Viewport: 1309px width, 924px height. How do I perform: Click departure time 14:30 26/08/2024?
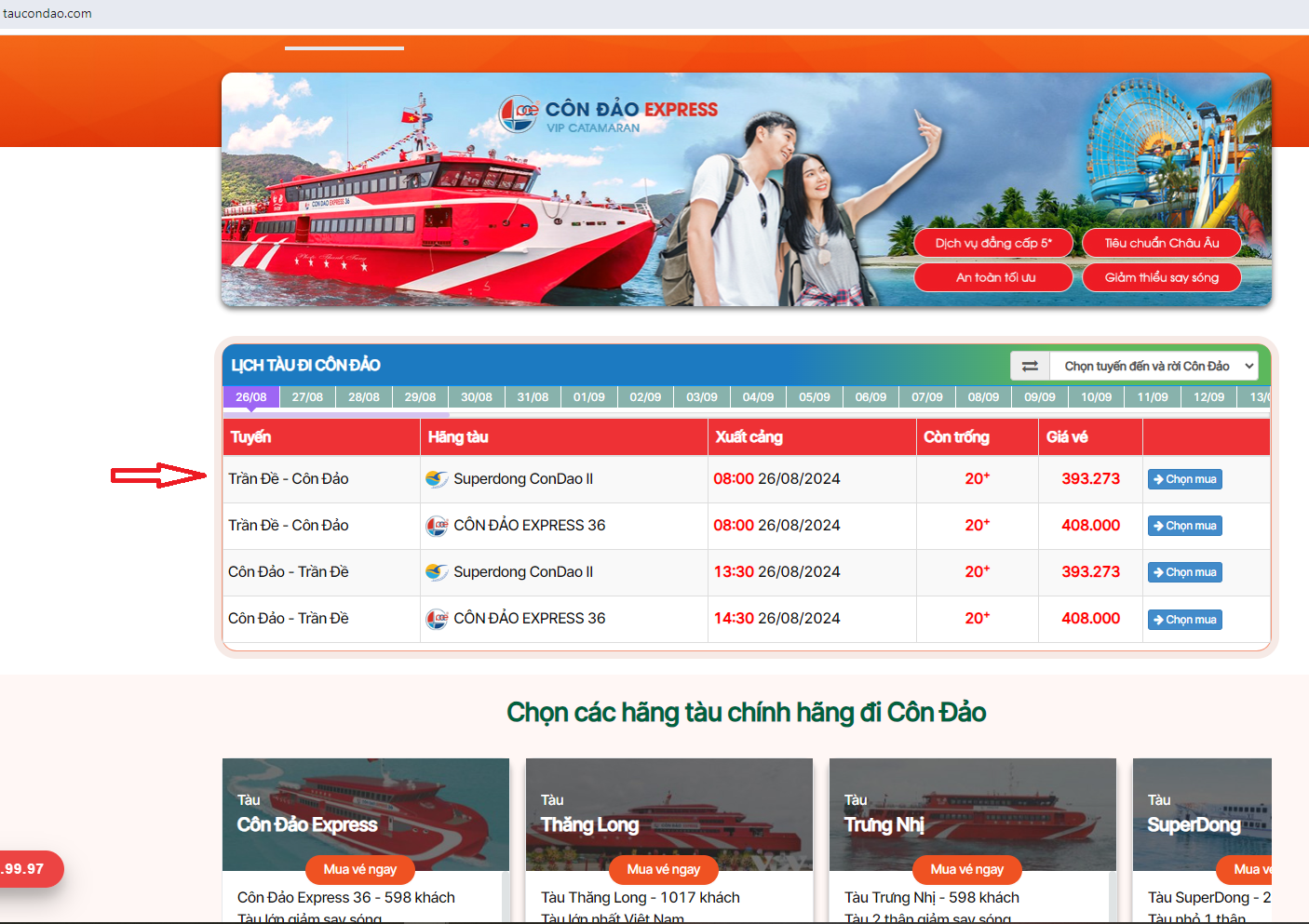(776, 619)
